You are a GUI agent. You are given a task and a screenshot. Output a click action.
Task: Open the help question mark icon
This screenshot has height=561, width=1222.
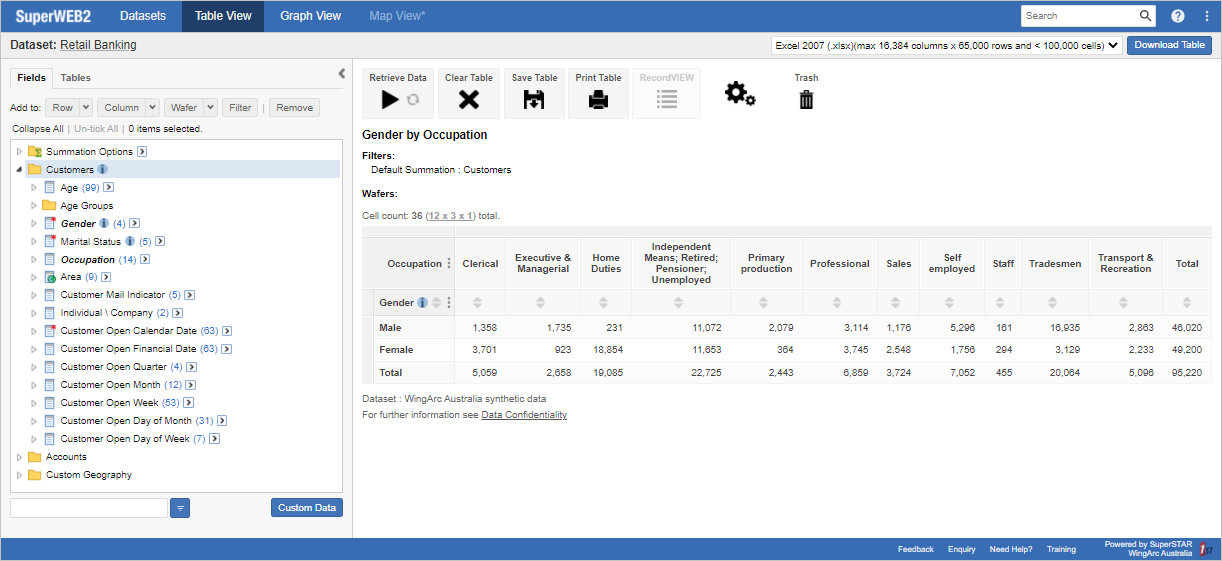pyautogui.click(x=1178, y=16)
